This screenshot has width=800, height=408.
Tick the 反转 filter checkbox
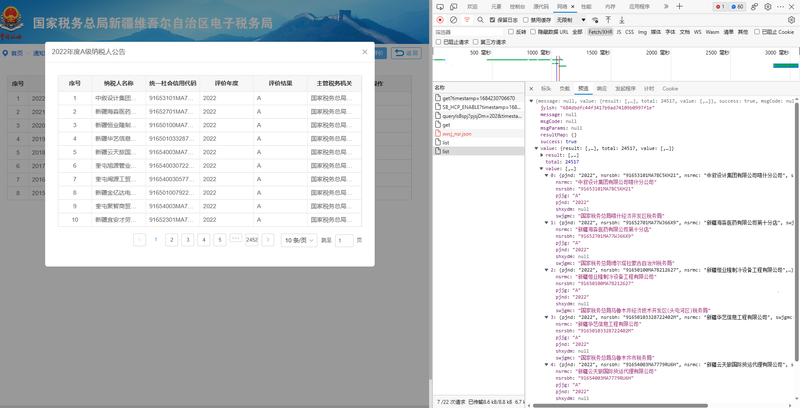pos(511,32)
